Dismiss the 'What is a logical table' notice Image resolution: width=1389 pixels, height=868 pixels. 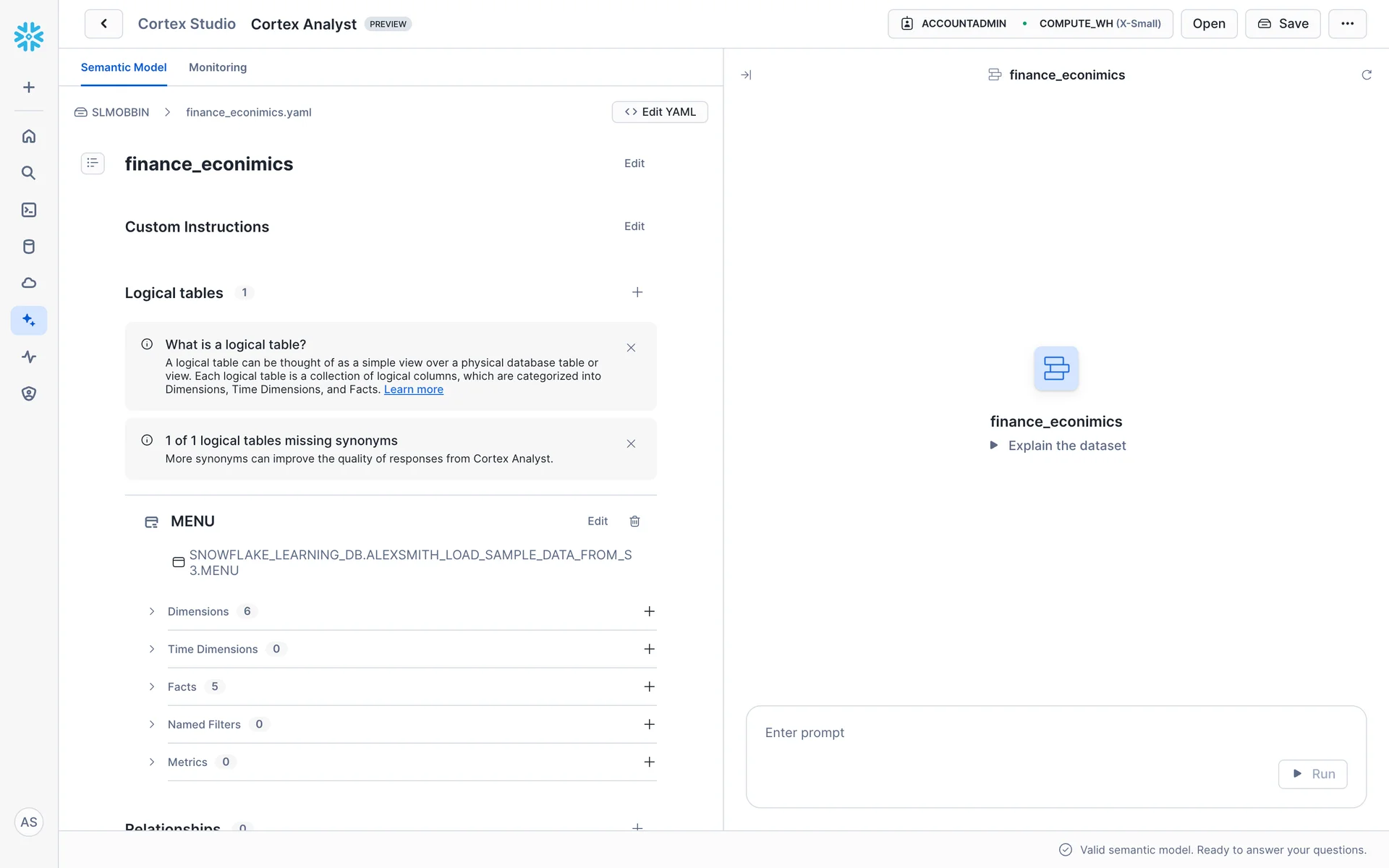pyautogui.click(x=631, y=348)
